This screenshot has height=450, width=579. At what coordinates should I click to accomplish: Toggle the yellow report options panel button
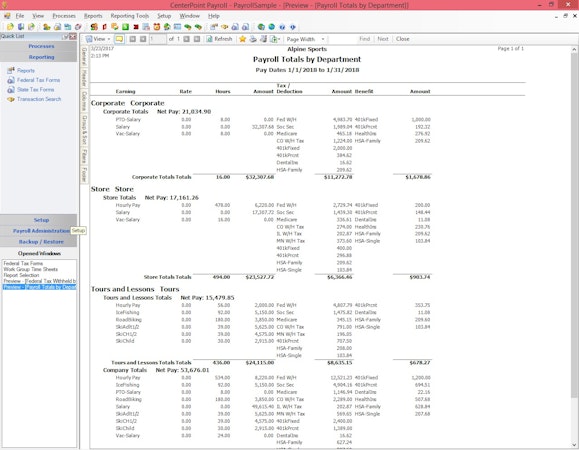click(x=119, y=39)
